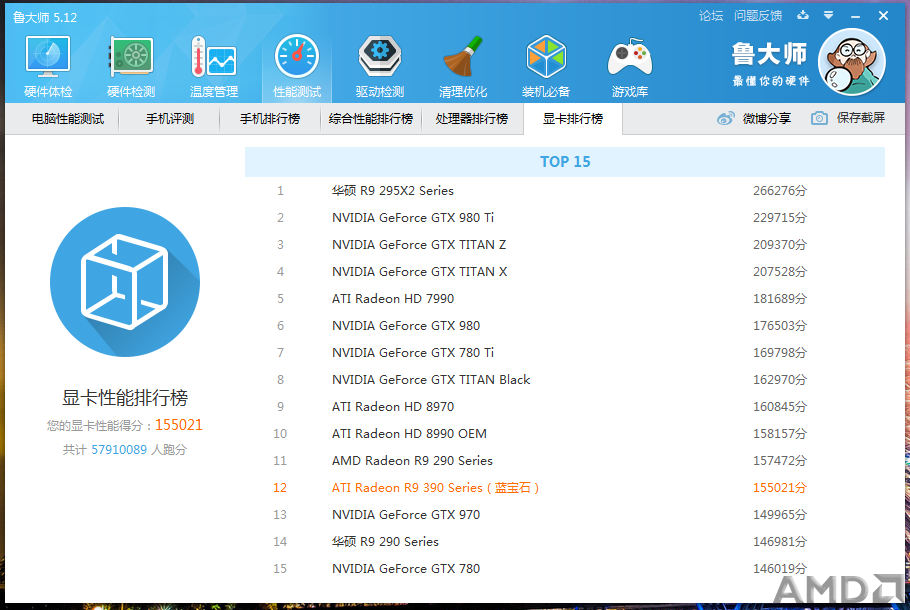Click the highlighted 155021分 score in list
This screenshot has width=910, height=610.
[779, 488]
